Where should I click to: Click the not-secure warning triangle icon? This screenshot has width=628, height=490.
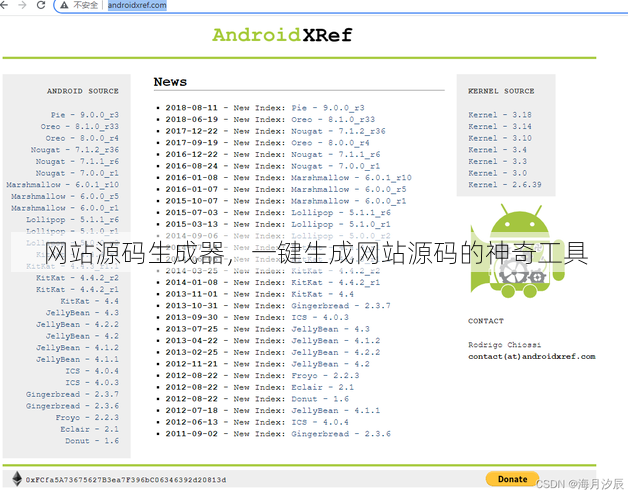(64, 5)
